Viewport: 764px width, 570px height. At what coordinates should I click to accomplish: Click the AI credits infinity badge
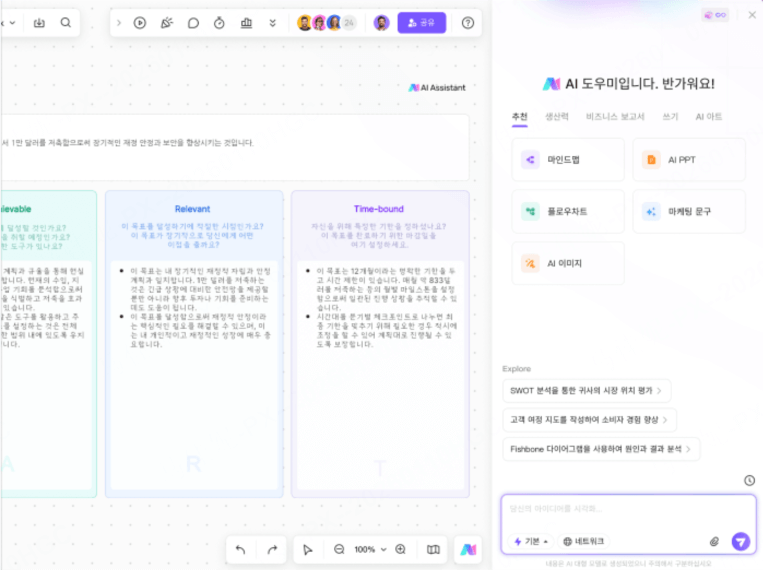pyautogui.click(x=715, y=15)
